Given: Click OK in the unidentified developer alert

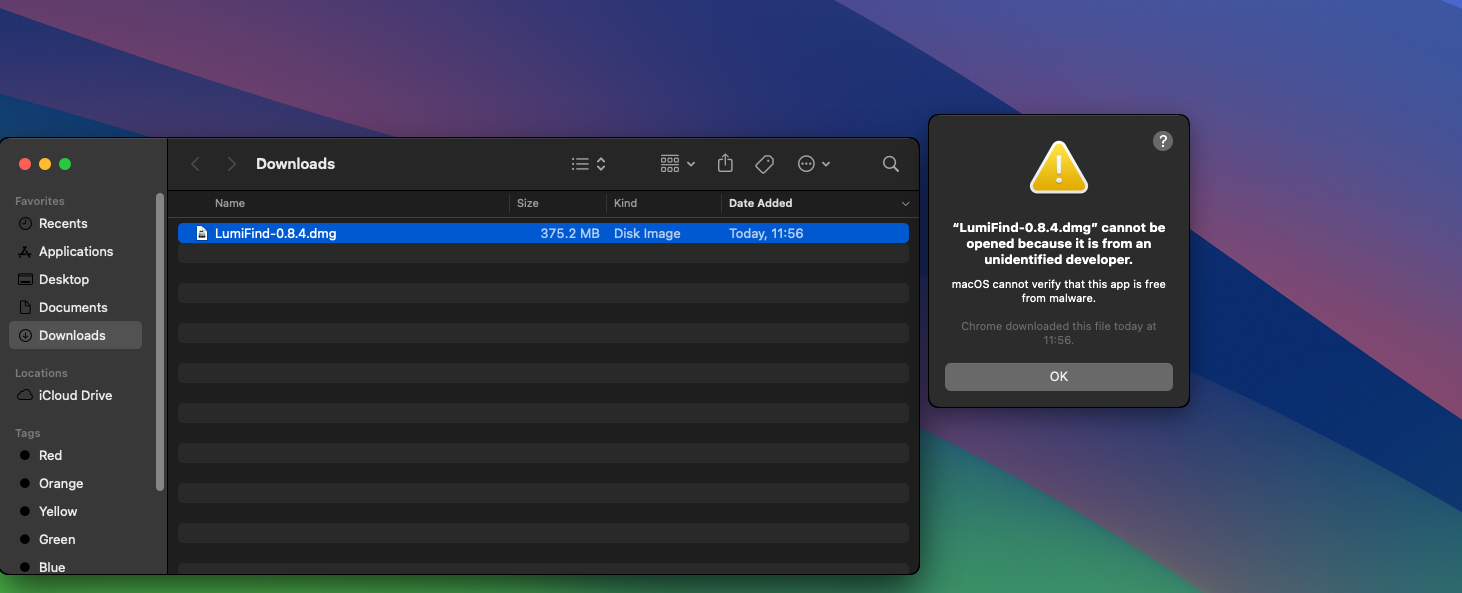Looking at the screenshot, I should click(1058, 377).
